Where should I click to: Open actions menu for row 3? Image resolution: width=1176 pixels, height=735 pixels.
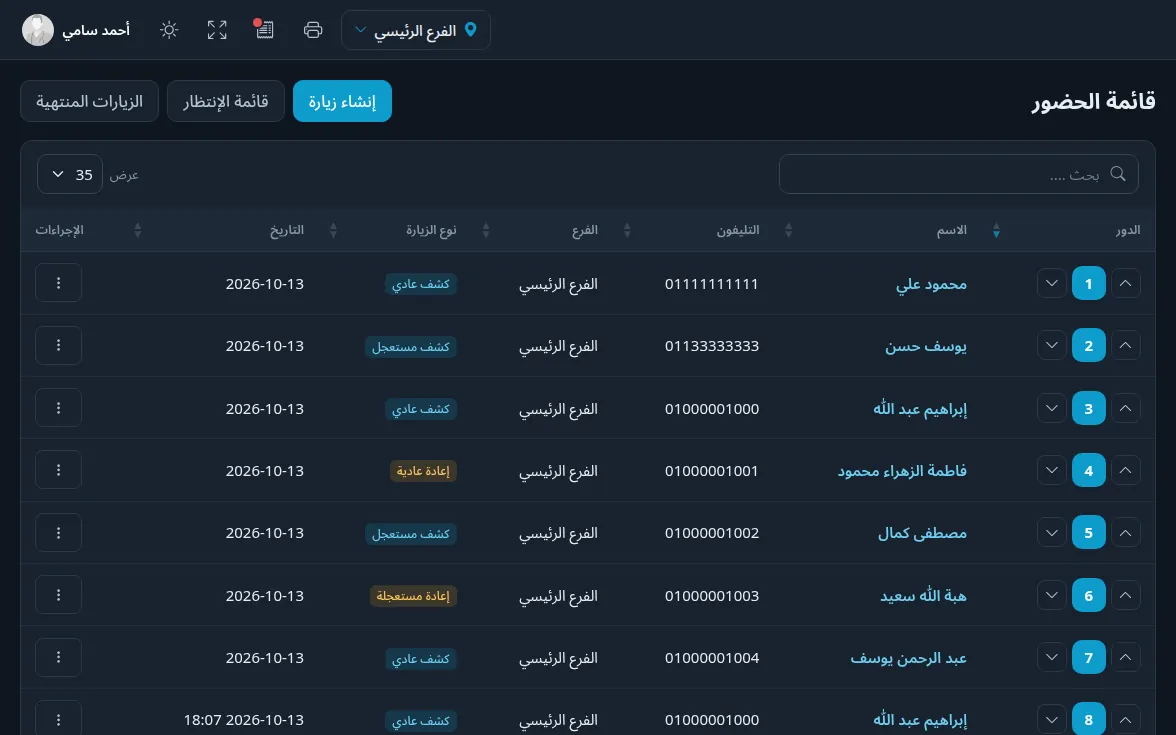click(58, 408)
